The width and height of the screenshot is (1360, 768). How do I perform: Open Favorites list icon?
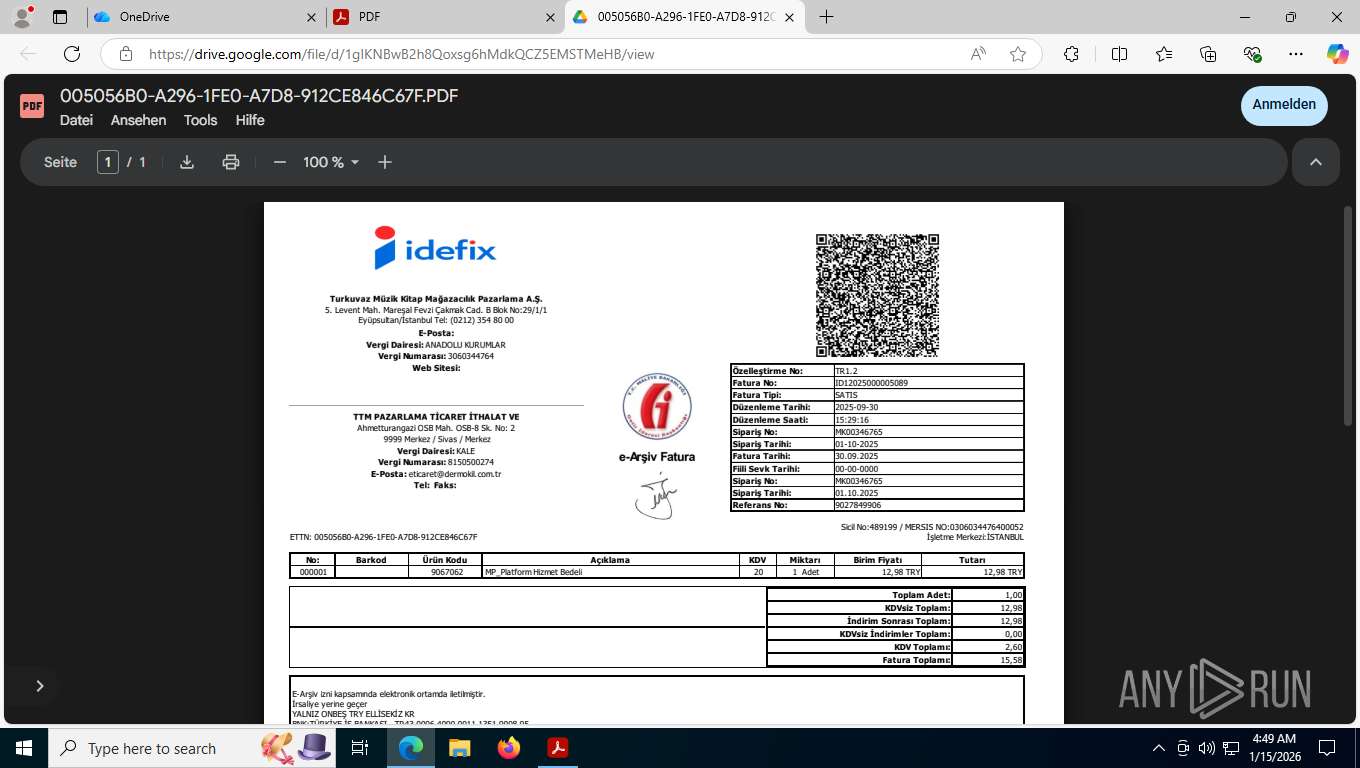(1164, 54)
